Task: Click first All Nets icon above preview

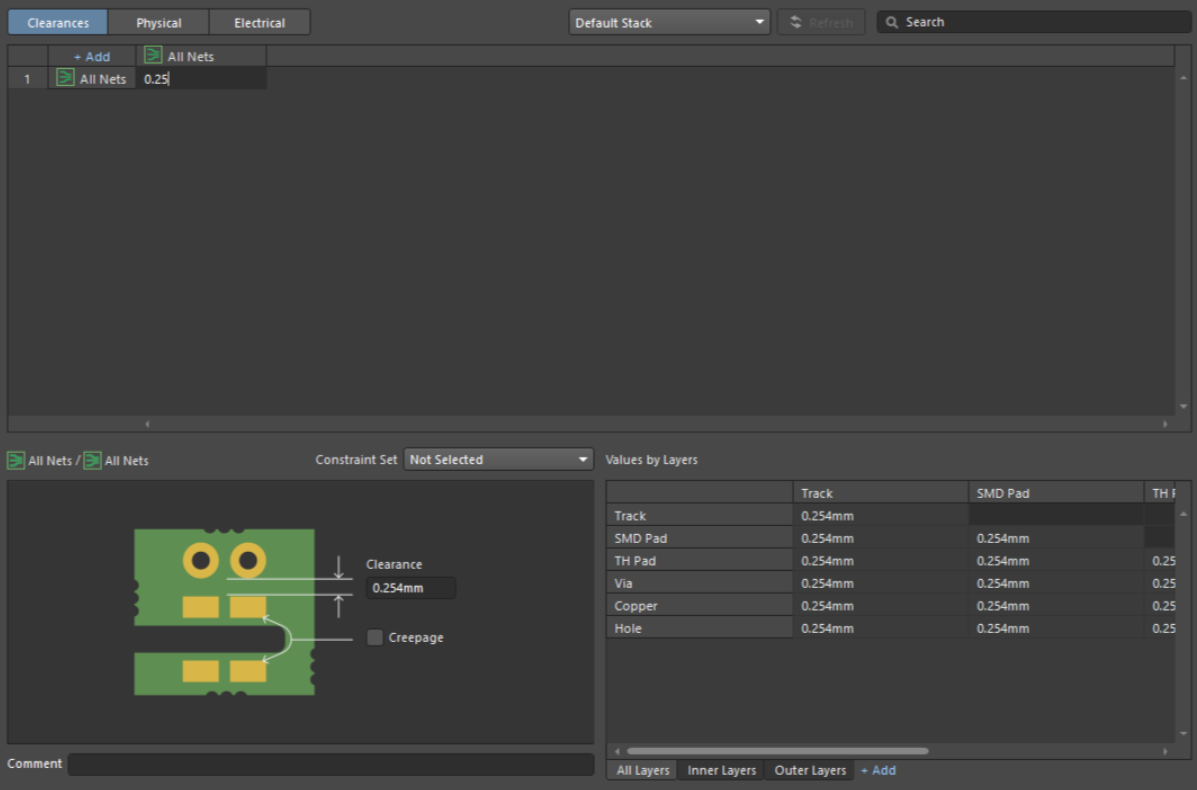Action: [16, 461]
